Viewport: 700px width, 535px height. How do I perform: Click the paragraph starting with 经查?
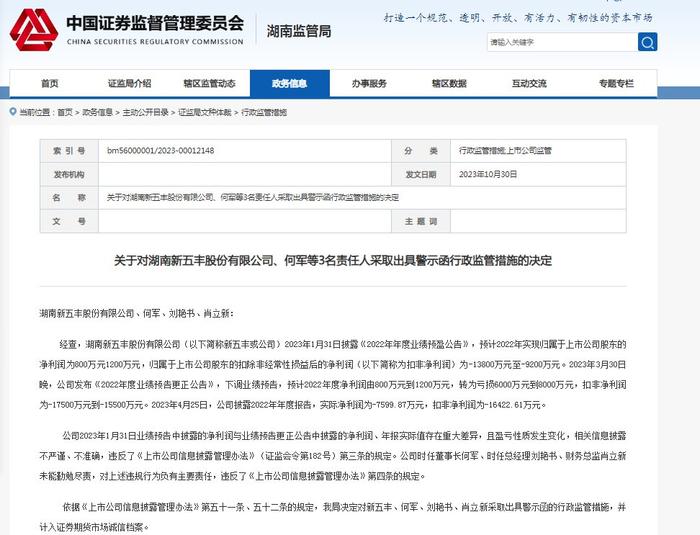coord(333,375)
